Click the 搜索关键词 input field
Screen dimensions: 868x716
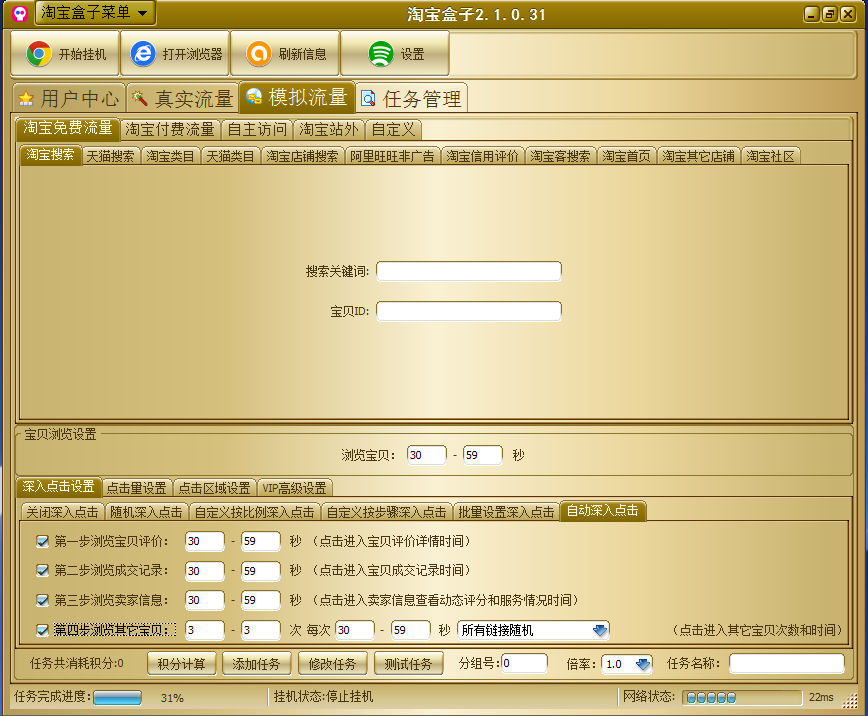click(x=468, y=271)
